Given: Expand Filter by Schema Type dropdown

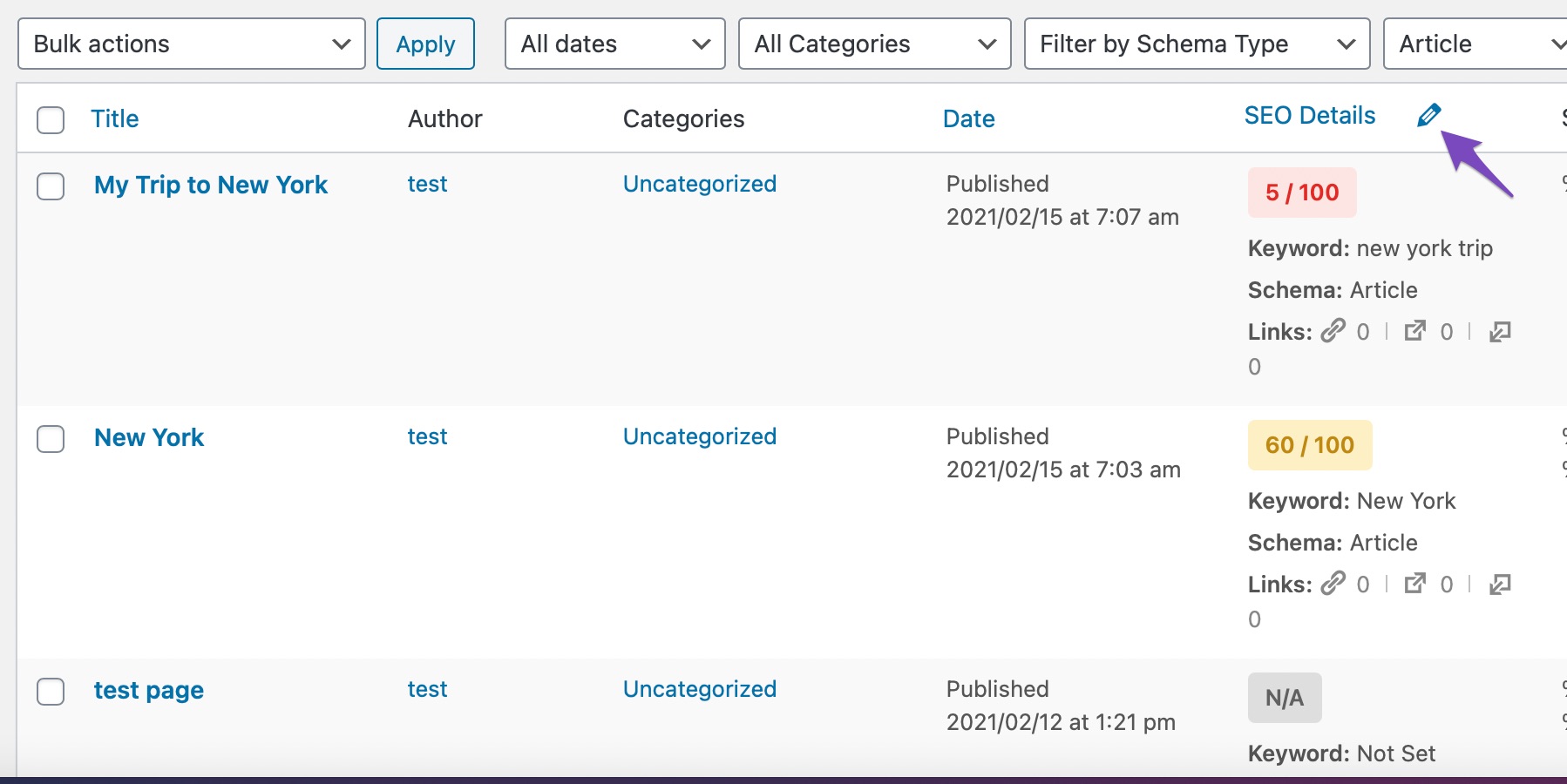Looking at the screenshot, I should click(x=1197, y=44).
